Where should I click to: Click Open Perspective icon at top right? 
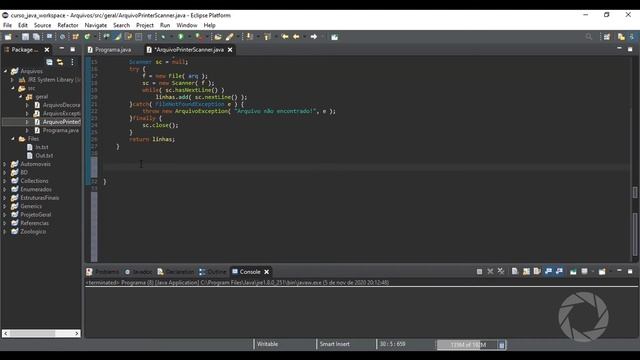(x=607, y=37)
